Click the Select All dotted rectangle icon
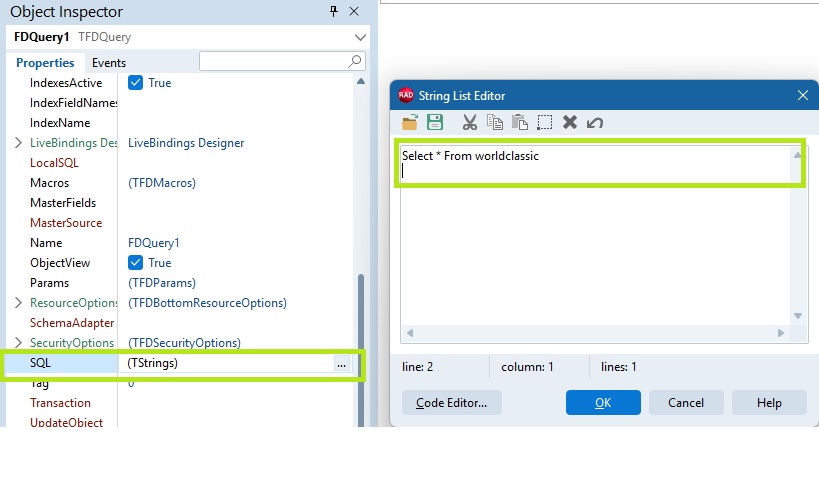 point(545,123)
